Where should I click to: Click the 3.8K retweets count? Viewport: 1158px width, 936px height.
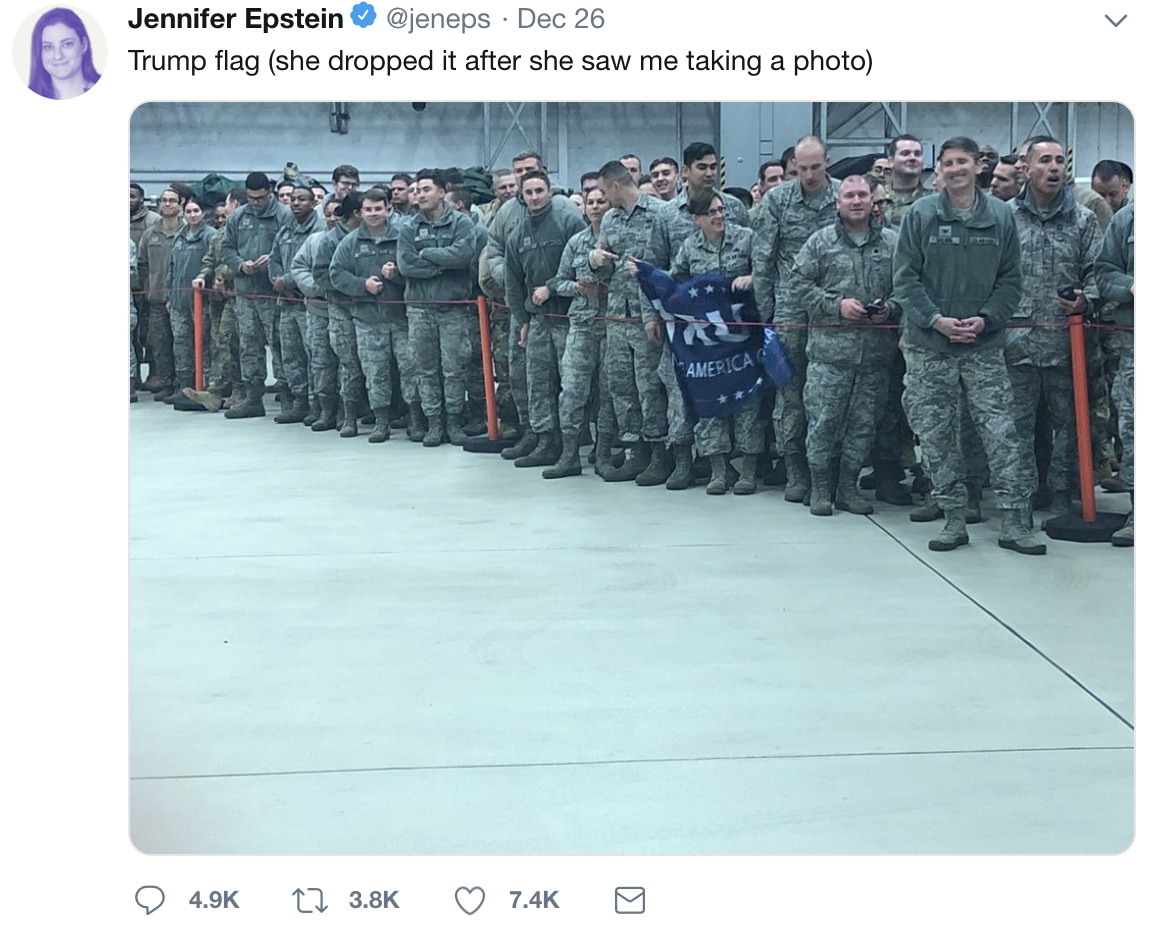tap(374, 900)
